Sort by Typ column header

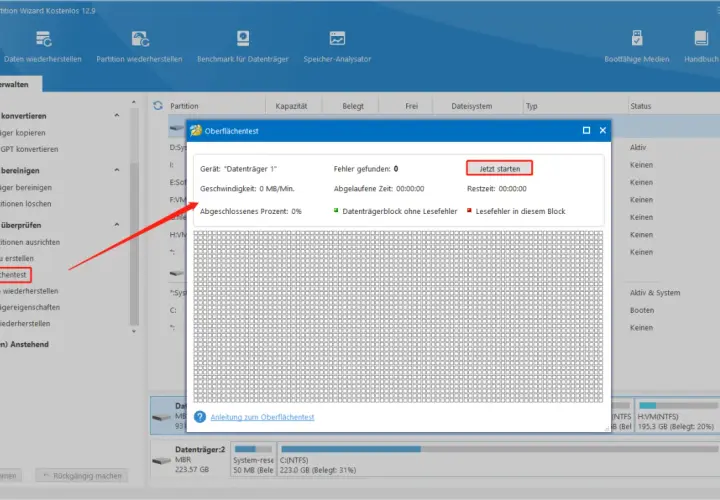pyautogui.click(x=531, y=106)
